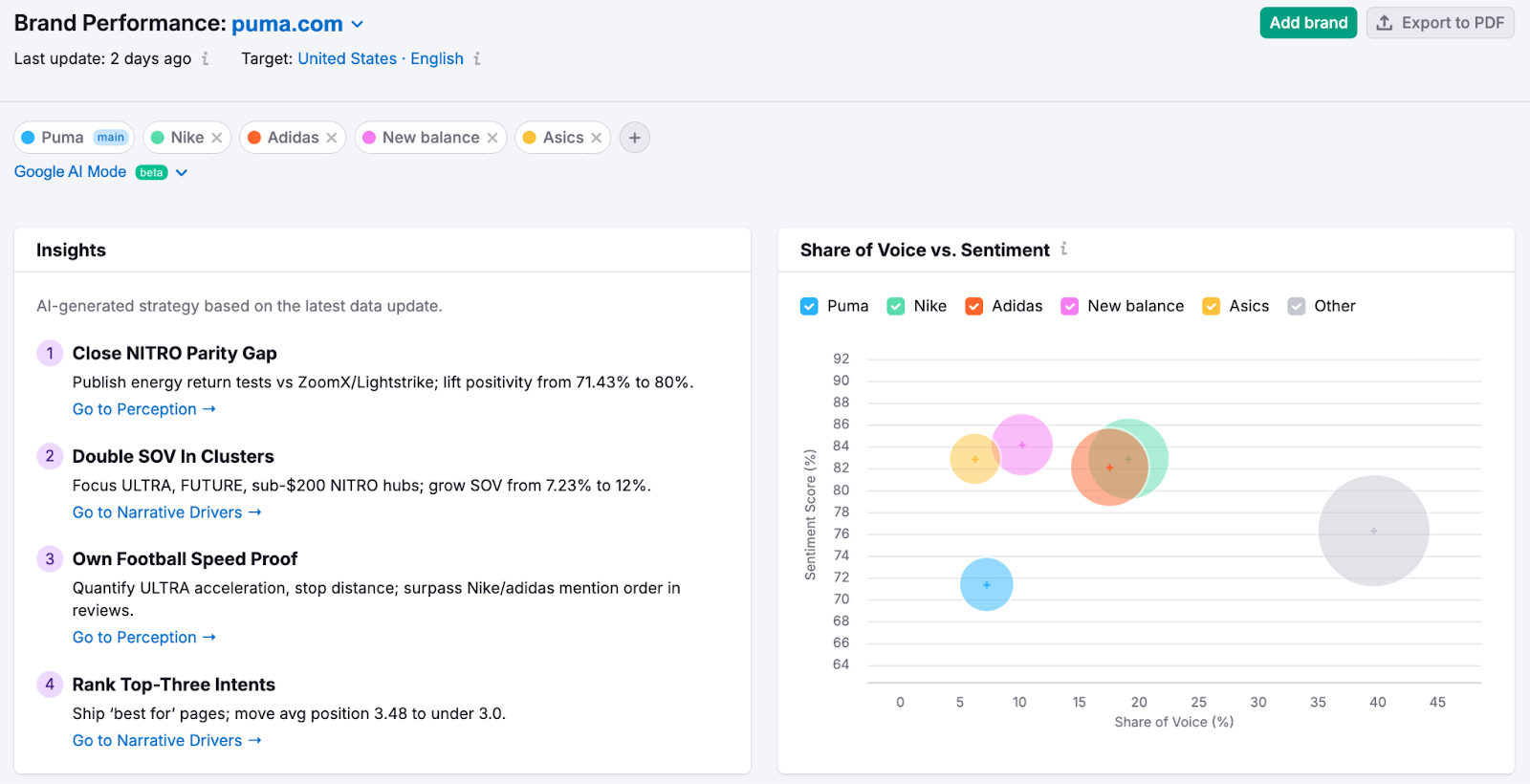The image size is (1530, 784).
Task: Change the United States target location
Action: (x=346, y=59)
